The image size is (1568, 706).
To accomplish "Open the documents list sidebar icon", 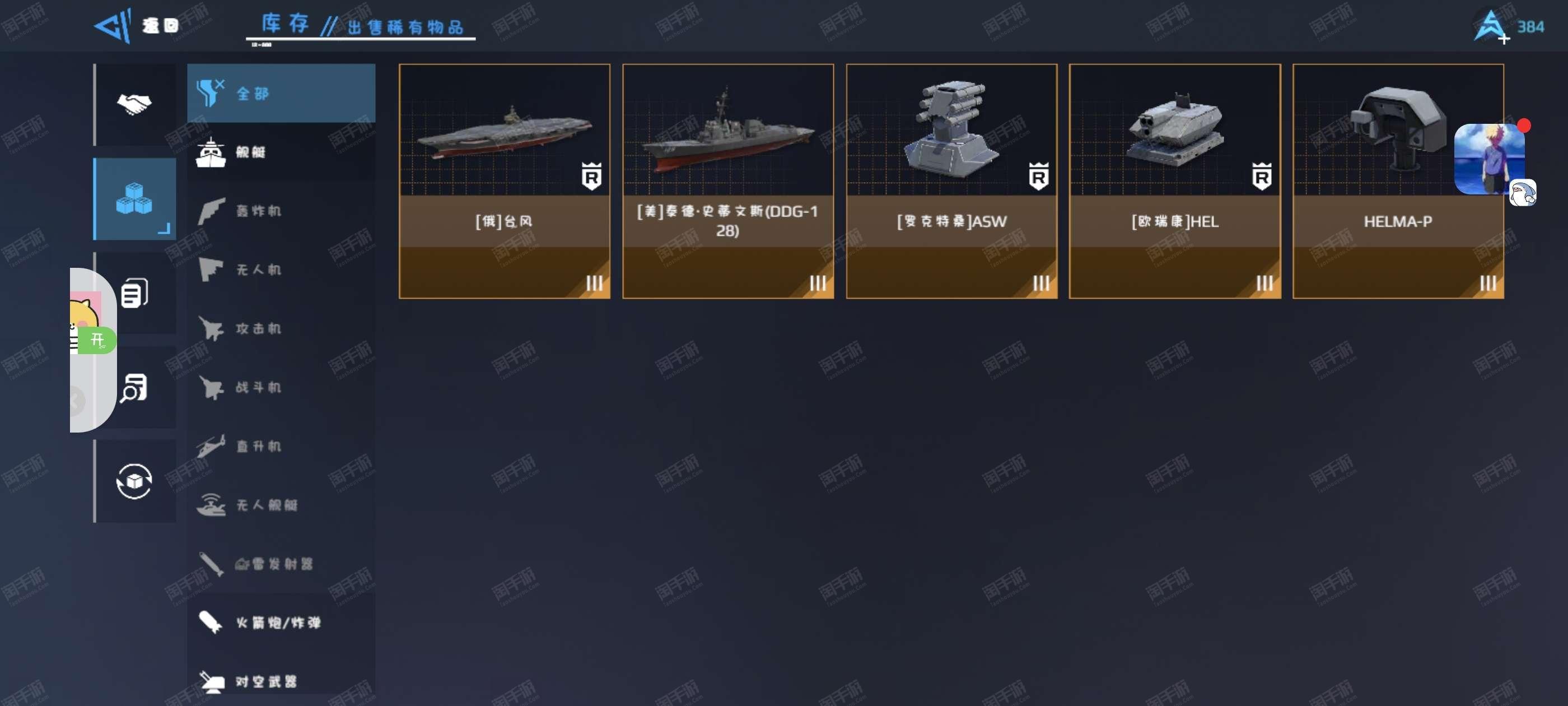I will 134,294.
